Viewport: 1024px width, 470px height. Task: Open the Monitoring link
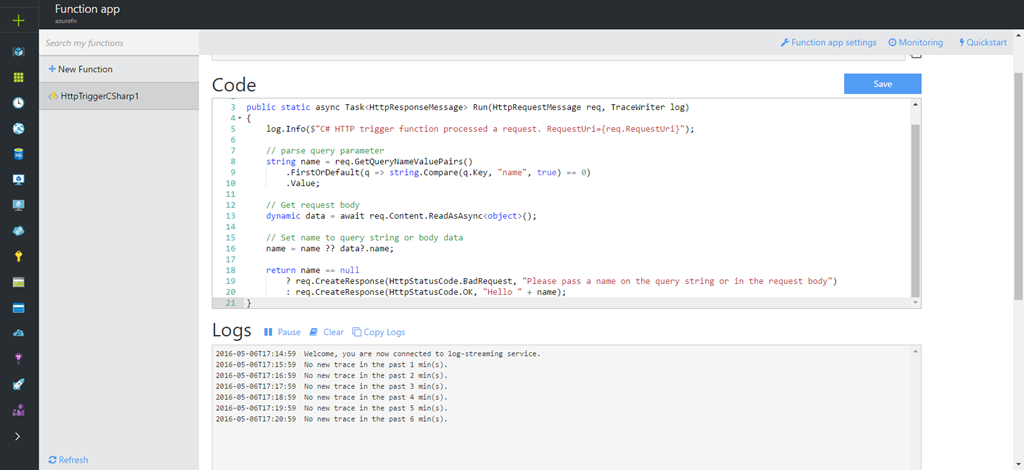tap(916, 42)
